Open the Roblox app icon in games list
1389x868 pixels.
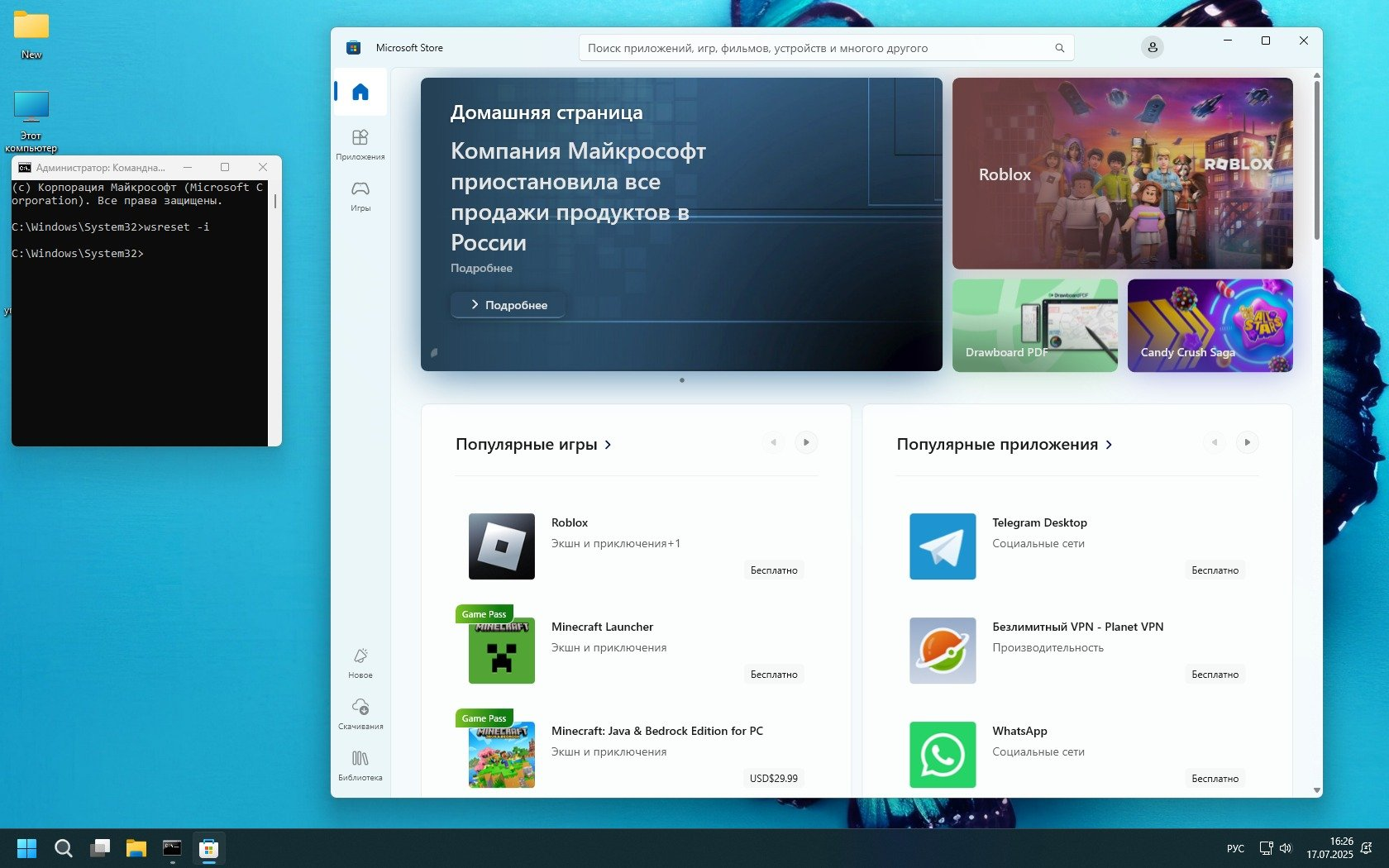(502, 546)
